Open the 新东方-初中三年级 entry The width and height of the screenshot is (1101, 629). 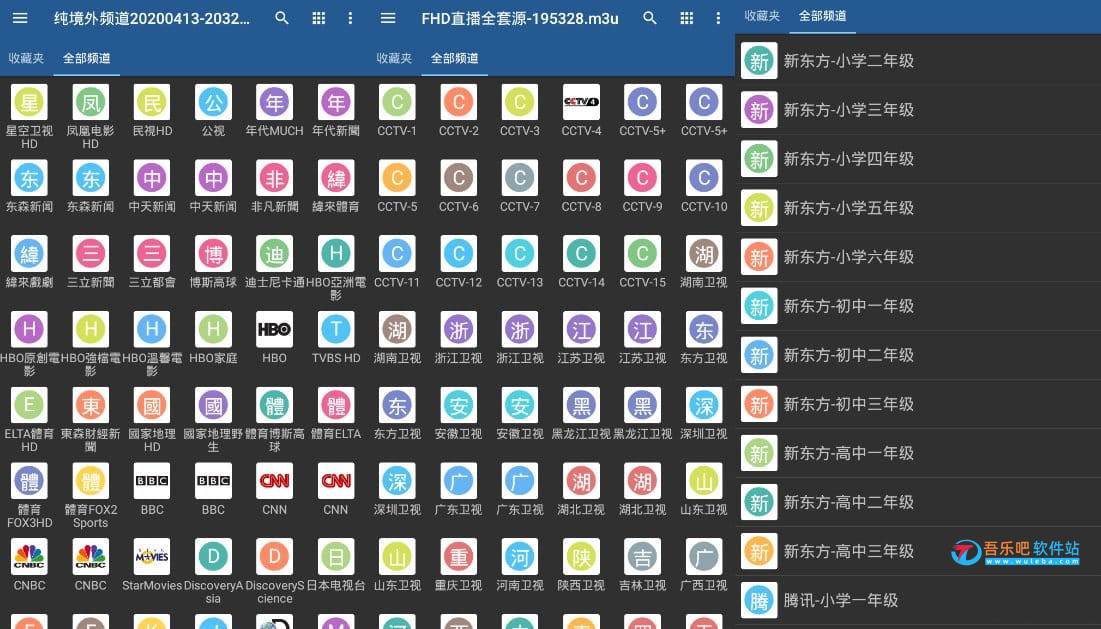coord(918,404)
